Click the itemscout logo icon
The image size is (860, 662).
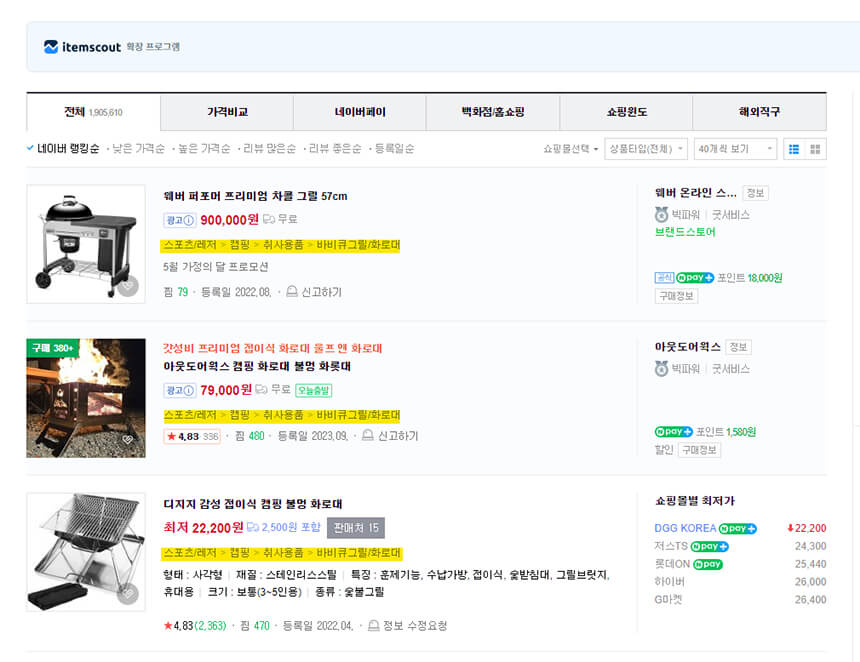coord(50,47)
